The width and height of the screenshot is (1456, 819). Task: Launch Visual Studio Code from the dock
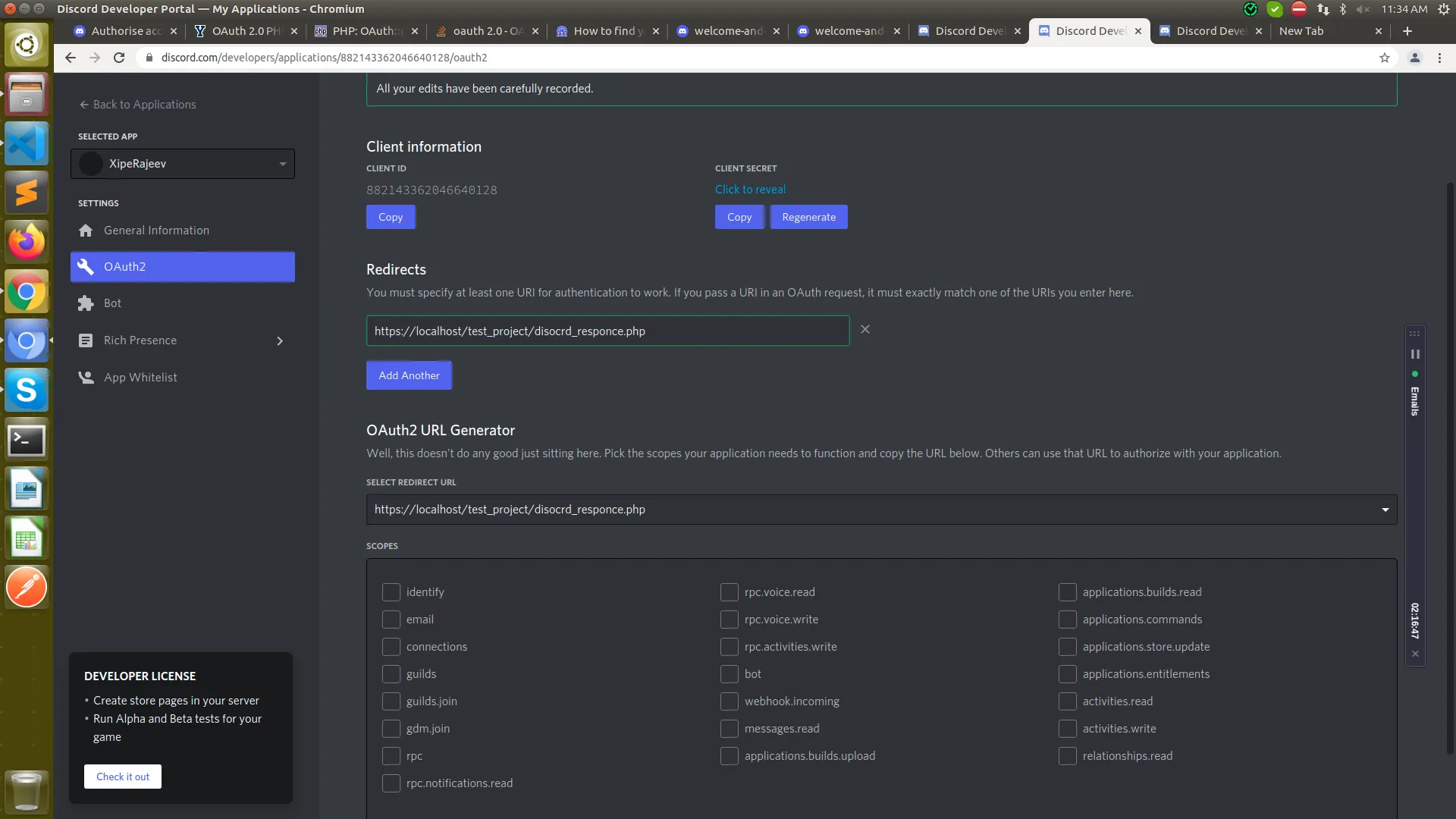27,143
